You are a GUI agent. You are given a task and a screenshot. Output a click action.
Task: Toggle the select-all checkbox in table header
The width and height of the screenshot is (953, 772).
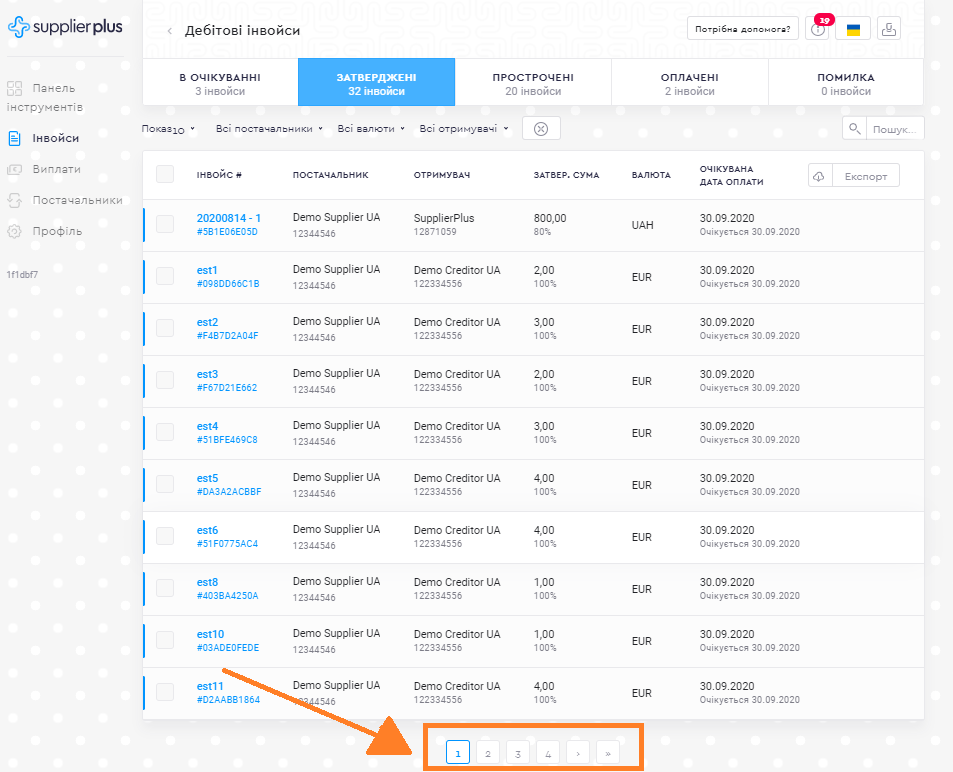(165, 175)
